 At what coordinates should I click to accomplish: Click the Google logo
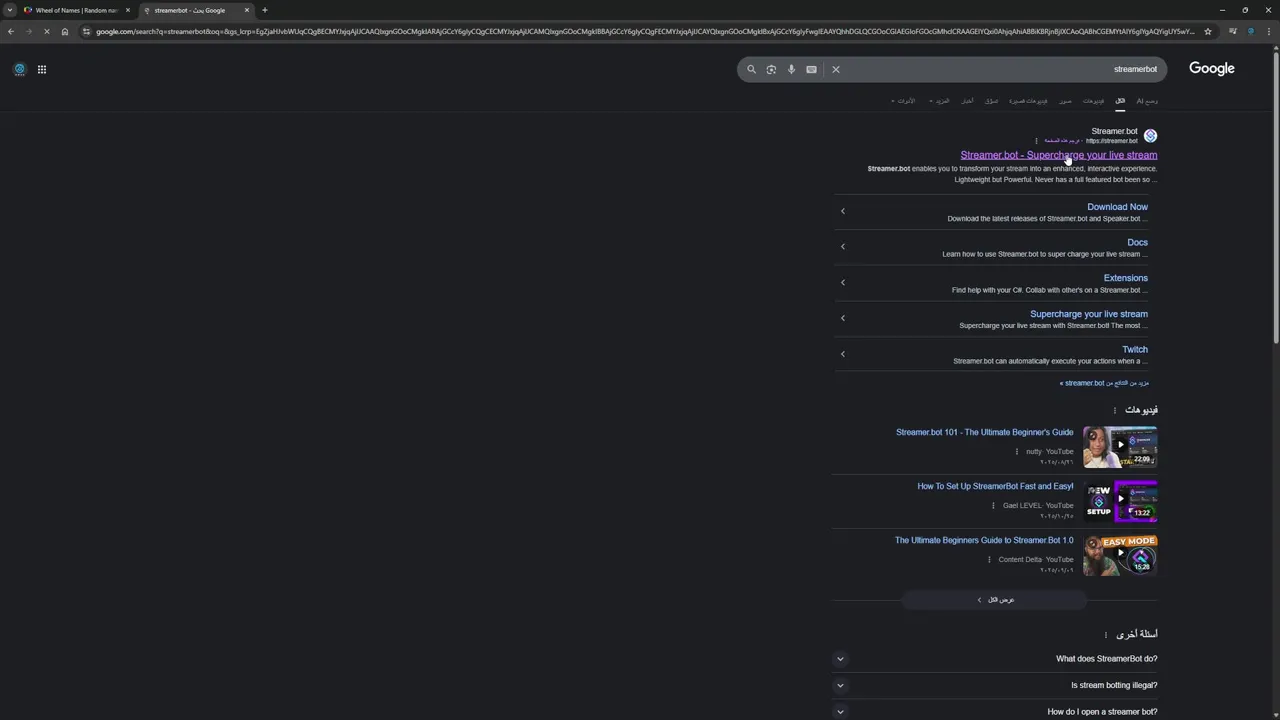coord(1211,68)
